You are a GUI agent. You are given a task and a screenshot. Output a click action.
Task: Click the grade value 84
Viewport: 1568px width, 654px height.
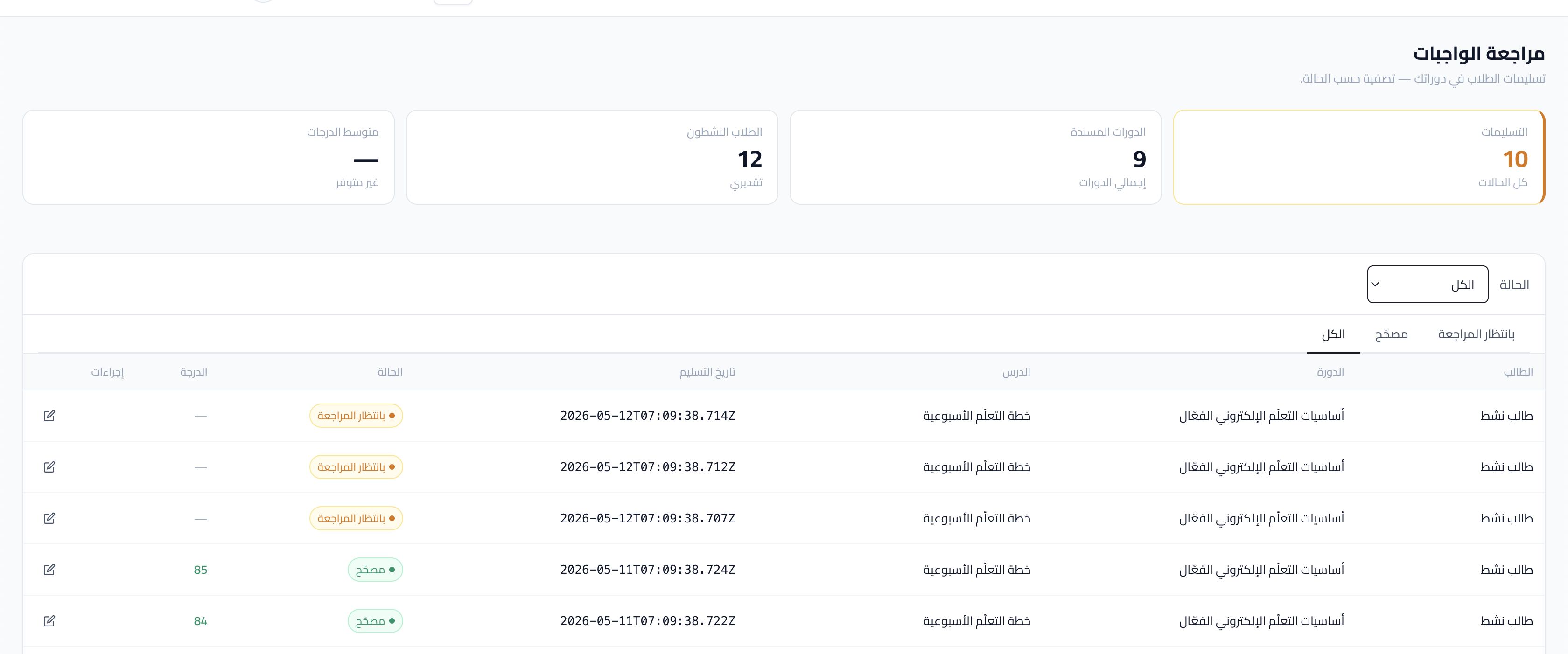[x=200, y=620]
